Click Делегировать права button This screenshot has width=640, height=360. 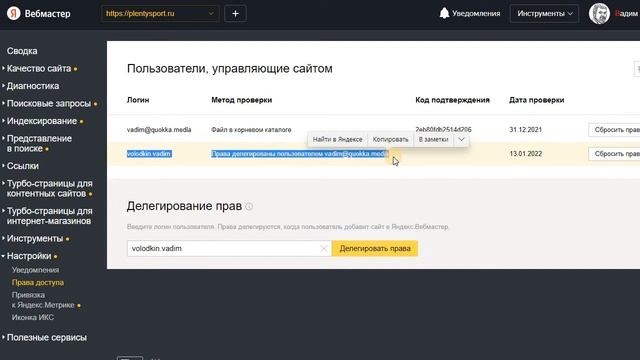(375, 249)
